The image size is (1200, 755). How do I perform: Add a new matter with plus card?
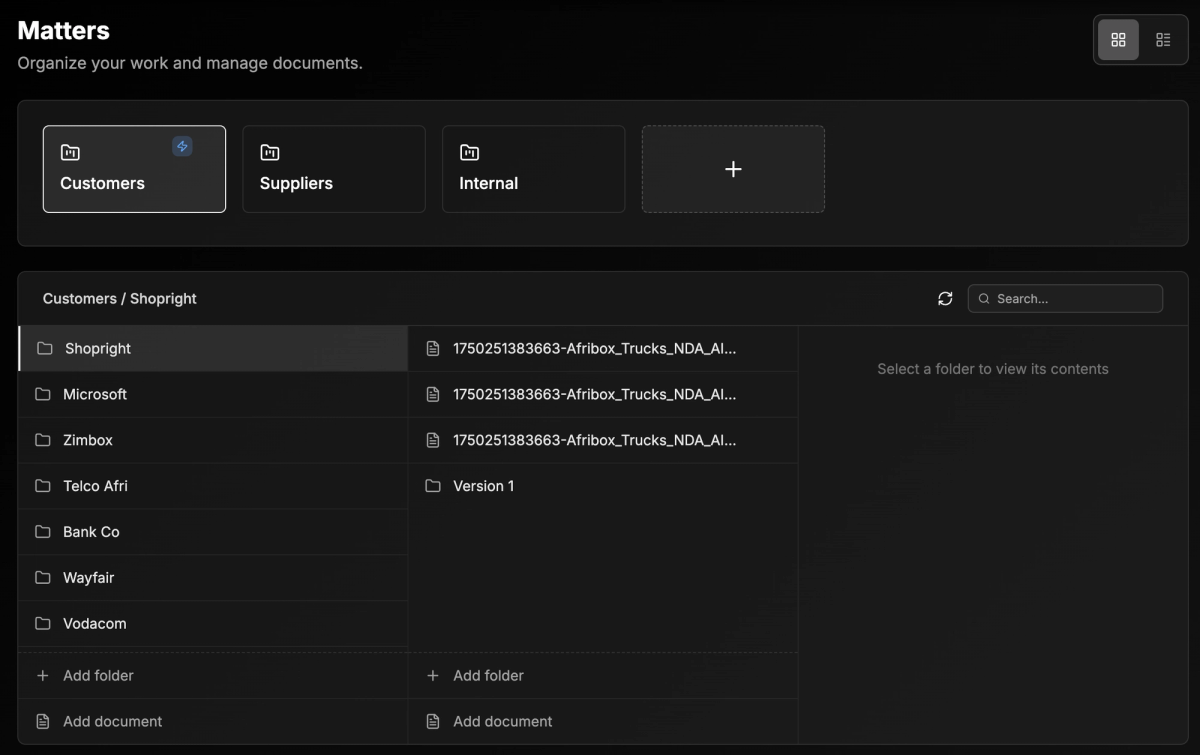pyautogui.click(x=733, y=169)
